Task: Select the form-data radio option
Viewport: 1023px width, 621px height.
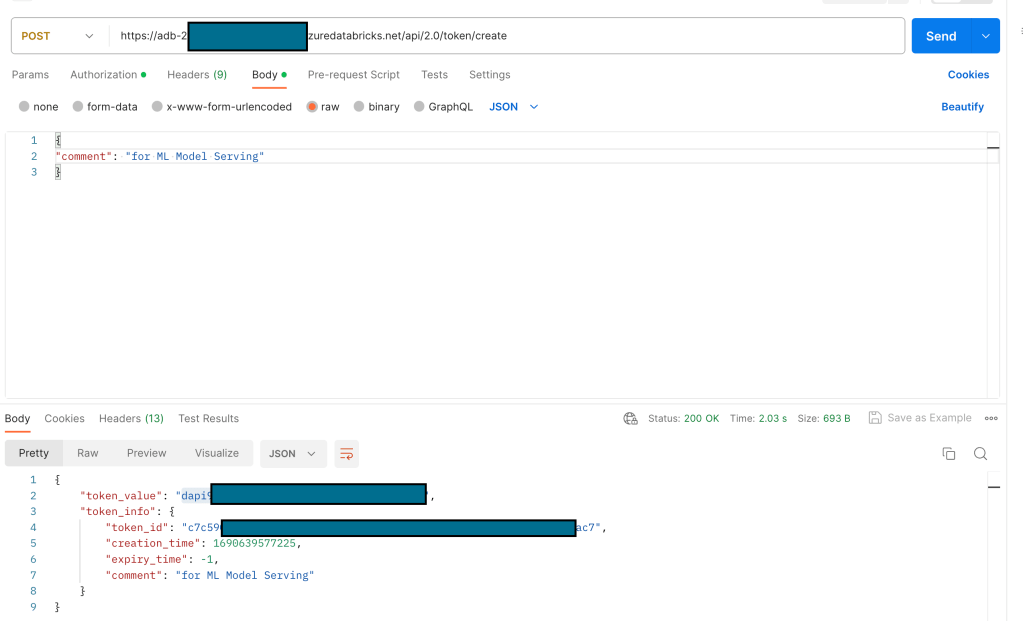Action: (78, 107)
